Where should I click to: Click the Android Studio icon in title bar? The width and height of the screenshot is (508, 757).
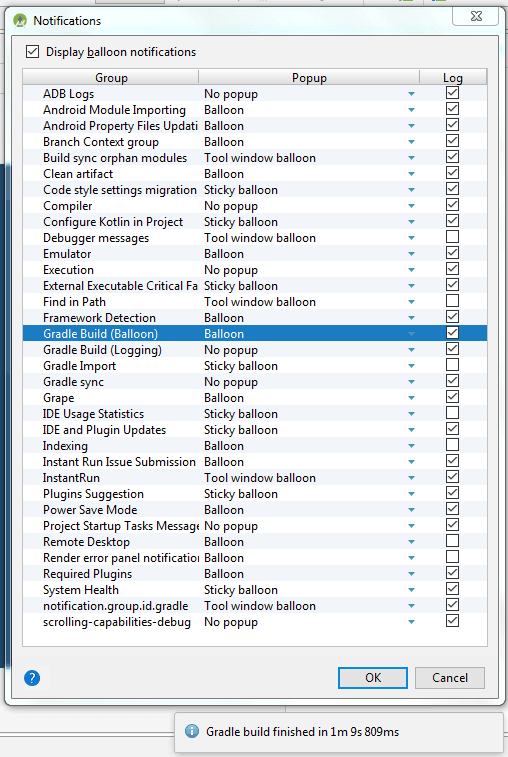coord(20,21)
